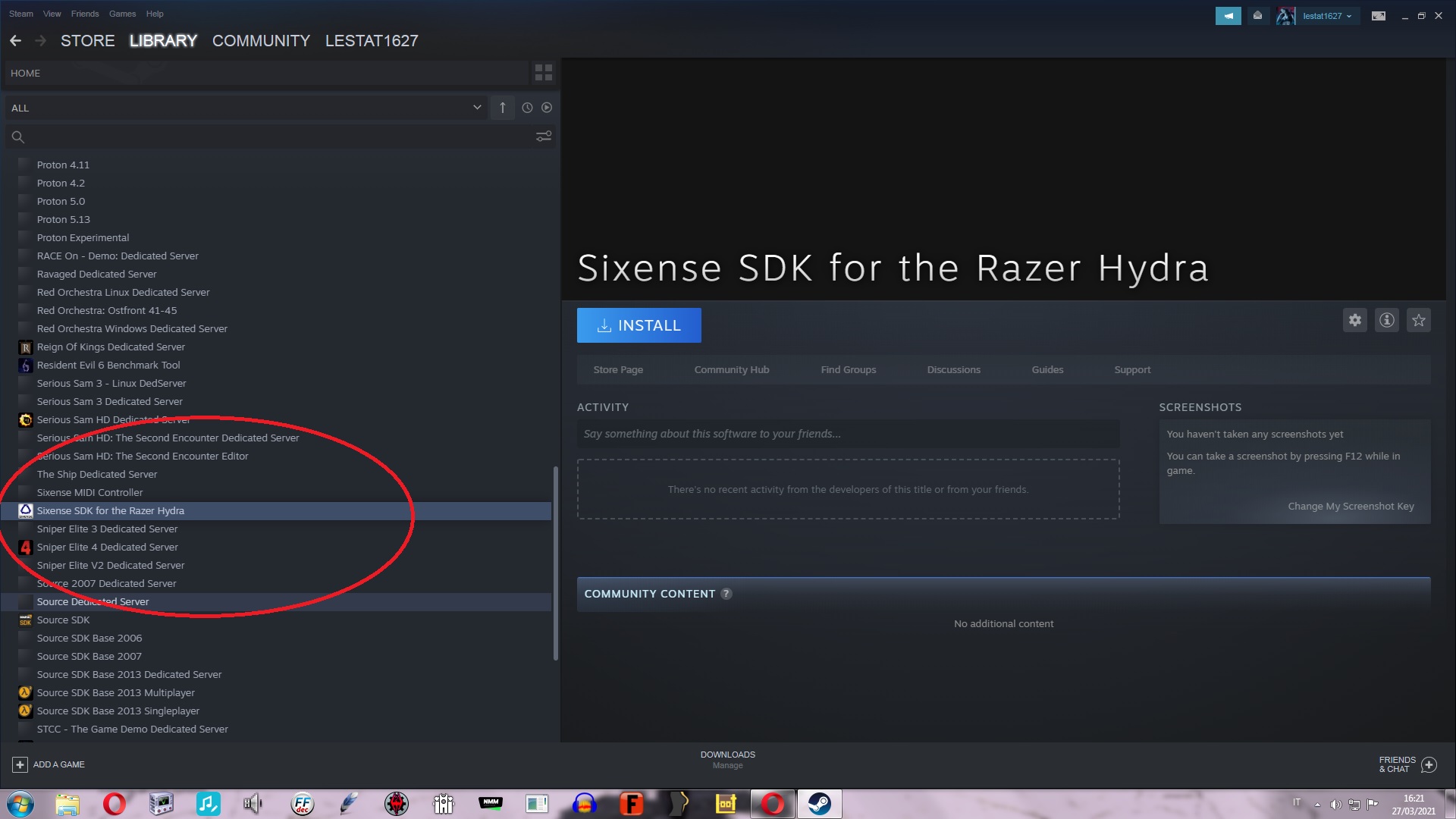The image size is (1456, 819).
Task: Open the Manage gear icon
Action: point(1355,320)
